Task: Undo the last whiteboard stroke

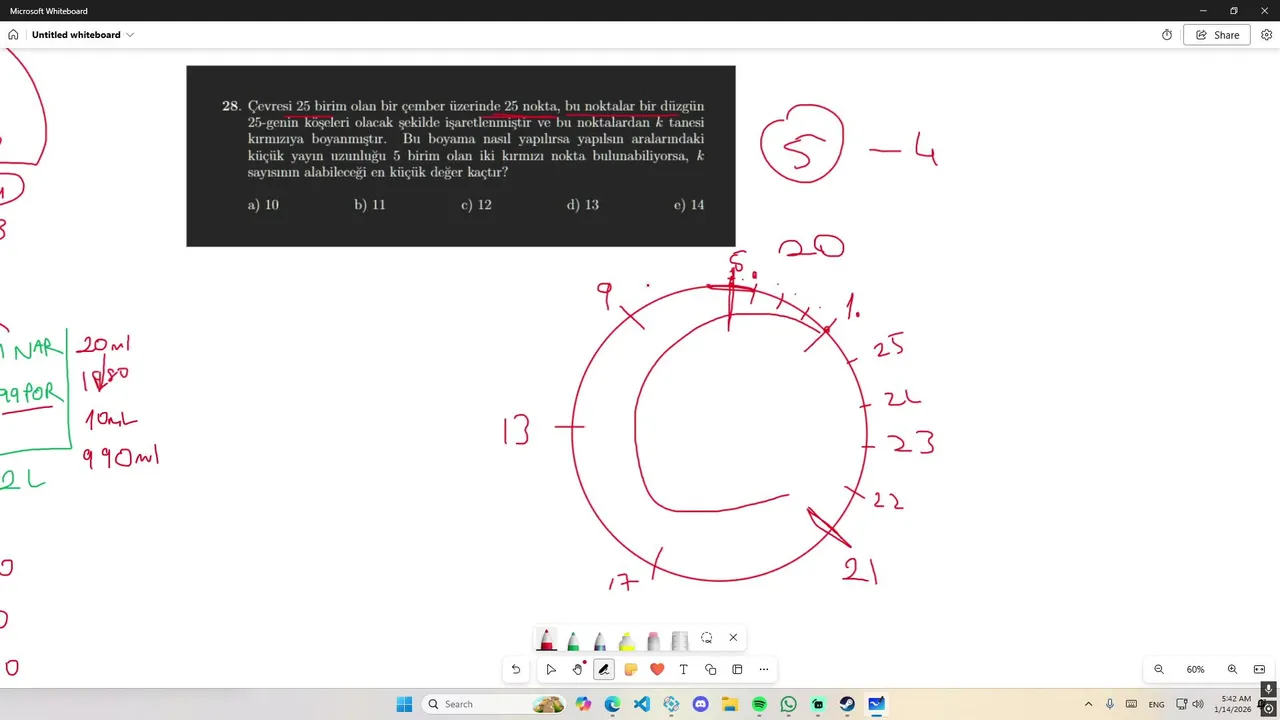Action: [x=516, y=670]
